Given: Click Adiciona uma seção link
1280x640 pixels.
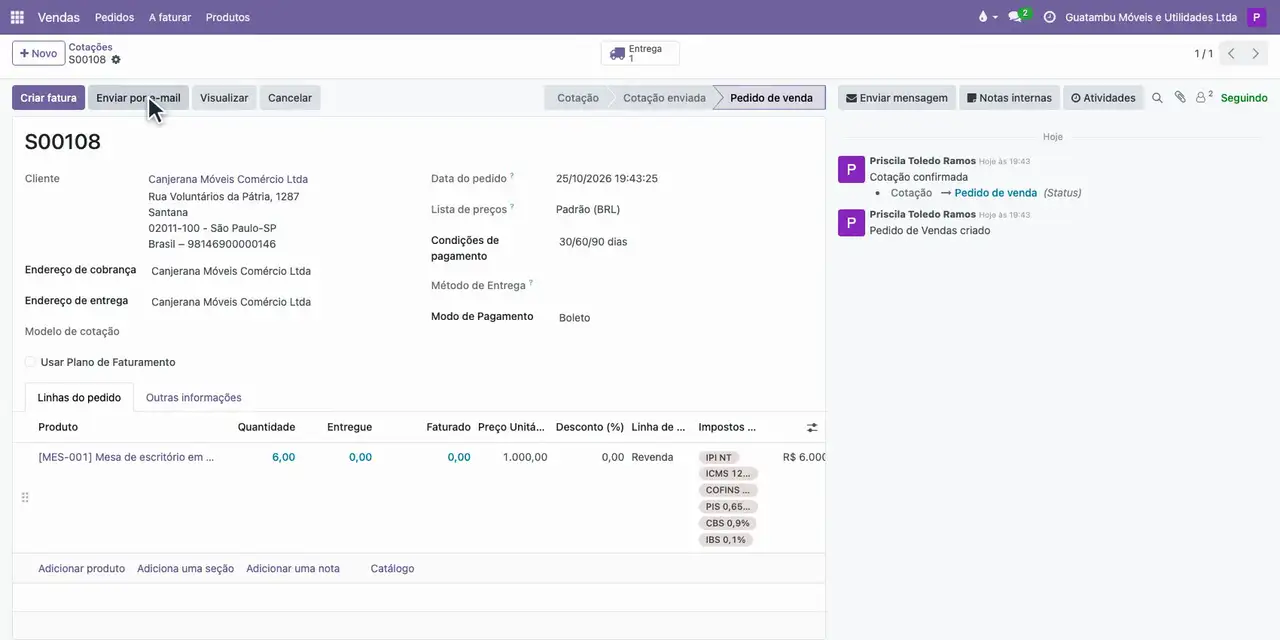Looking at the screenshot, I should coord(185,568).
